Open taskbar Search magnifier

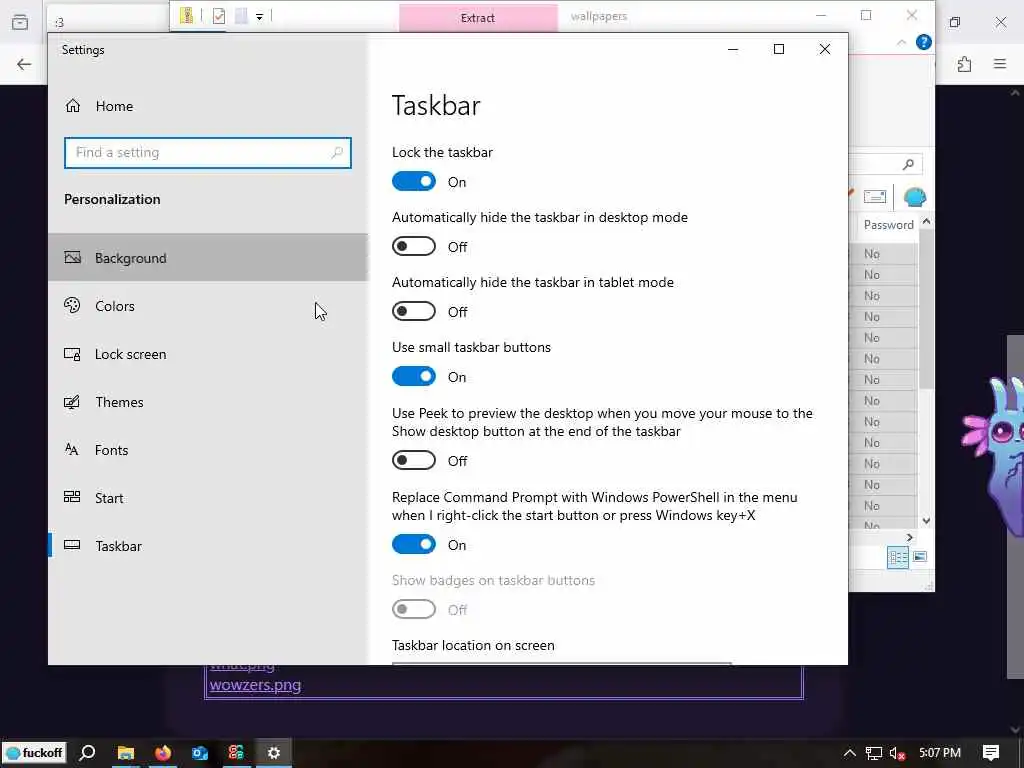(x=87, y=753)
